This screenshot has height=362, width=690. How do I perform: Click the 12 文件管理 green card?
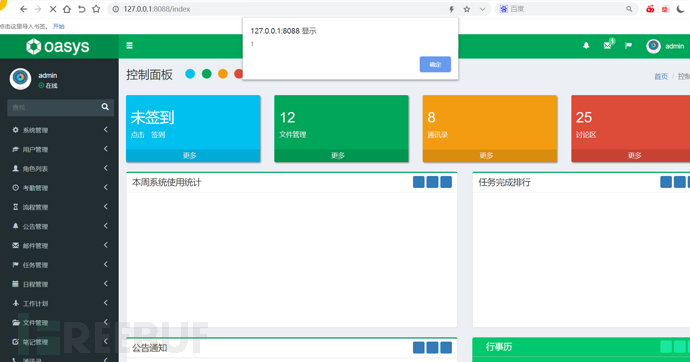tap(341, 128)
